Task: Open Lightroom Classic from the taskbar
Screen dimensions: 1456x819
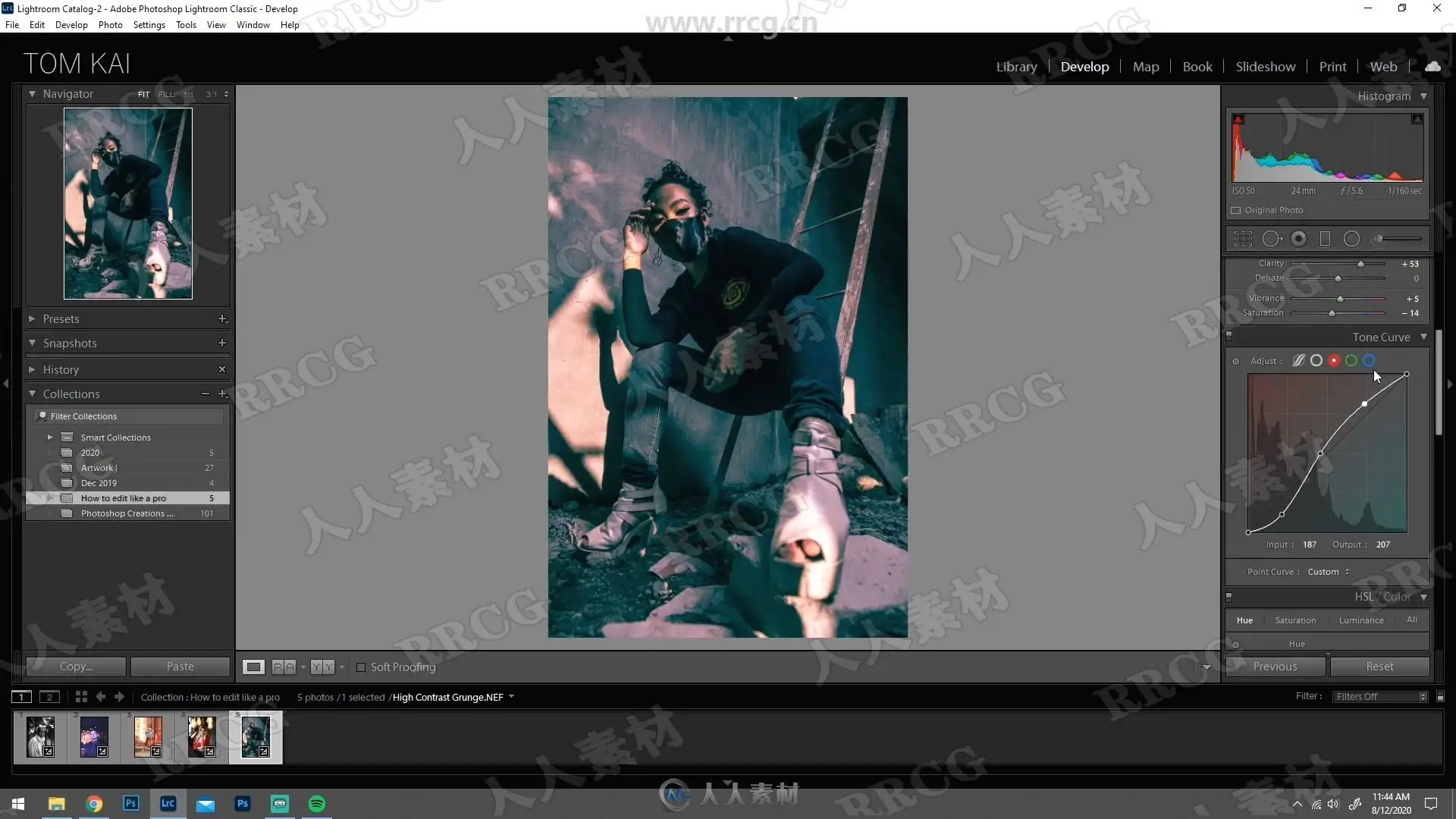Action: pos(168,804)
